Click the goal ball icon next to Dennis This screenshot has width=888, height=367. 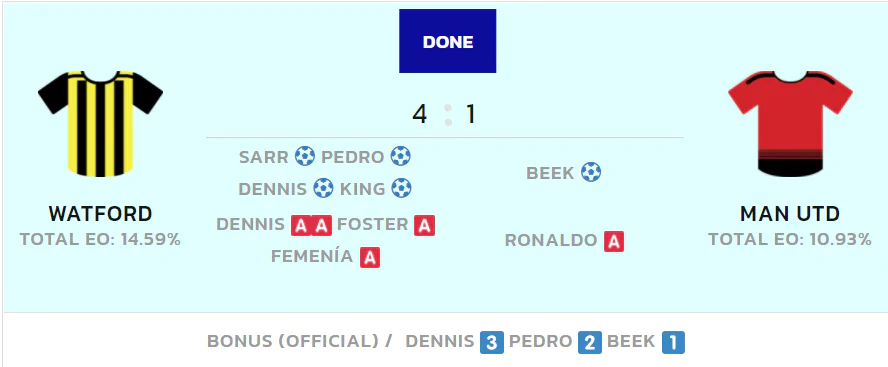[x=323, y=188]
